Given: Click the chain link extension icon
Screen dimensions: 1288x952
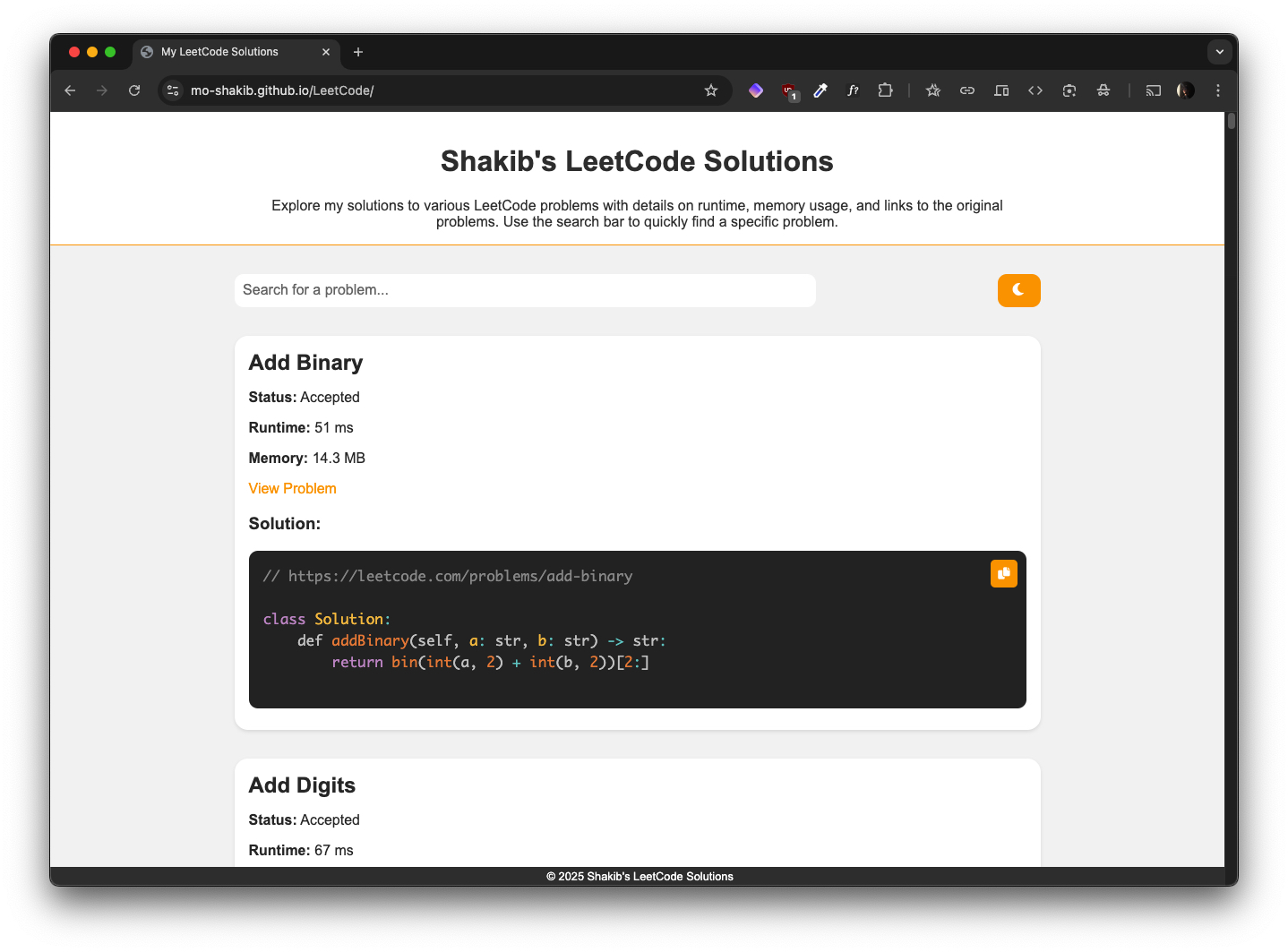Looking at the screenshot, I should click(967, 90).
